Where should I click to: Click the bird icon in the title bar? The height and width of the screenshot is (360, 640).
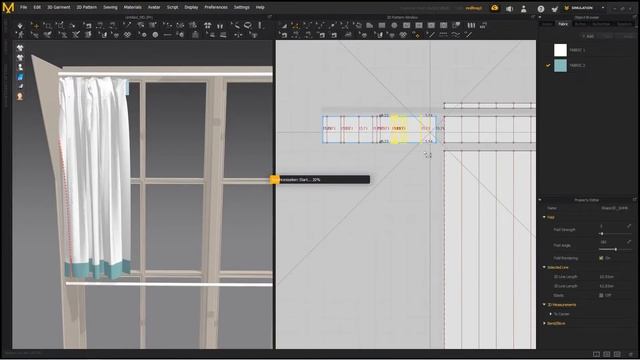click(555, 9)
